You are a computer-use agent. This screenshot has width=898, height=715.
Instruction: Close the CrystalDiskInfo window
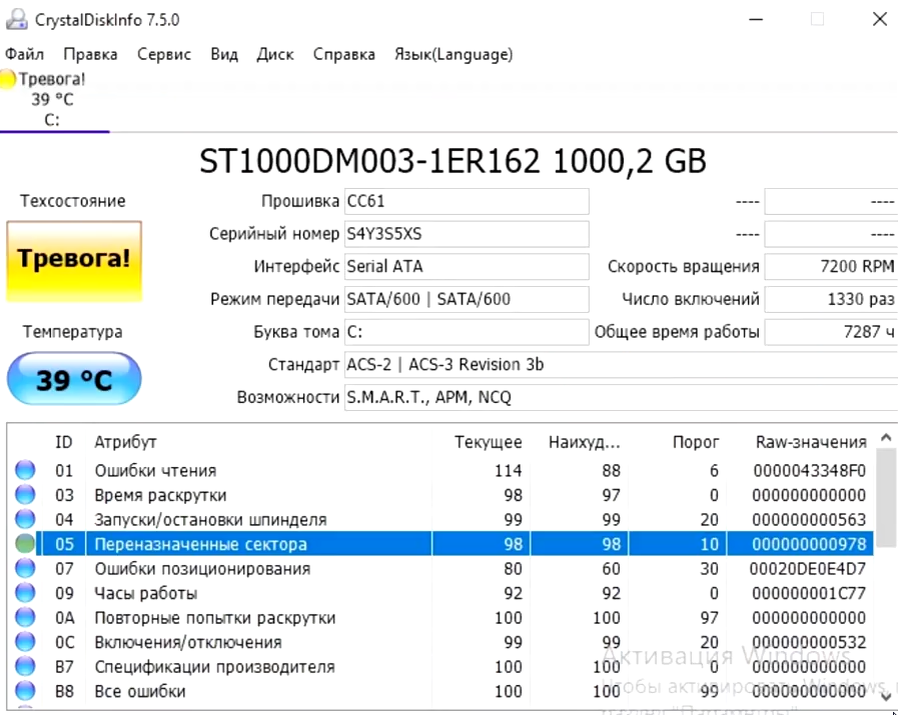(880, 19)
